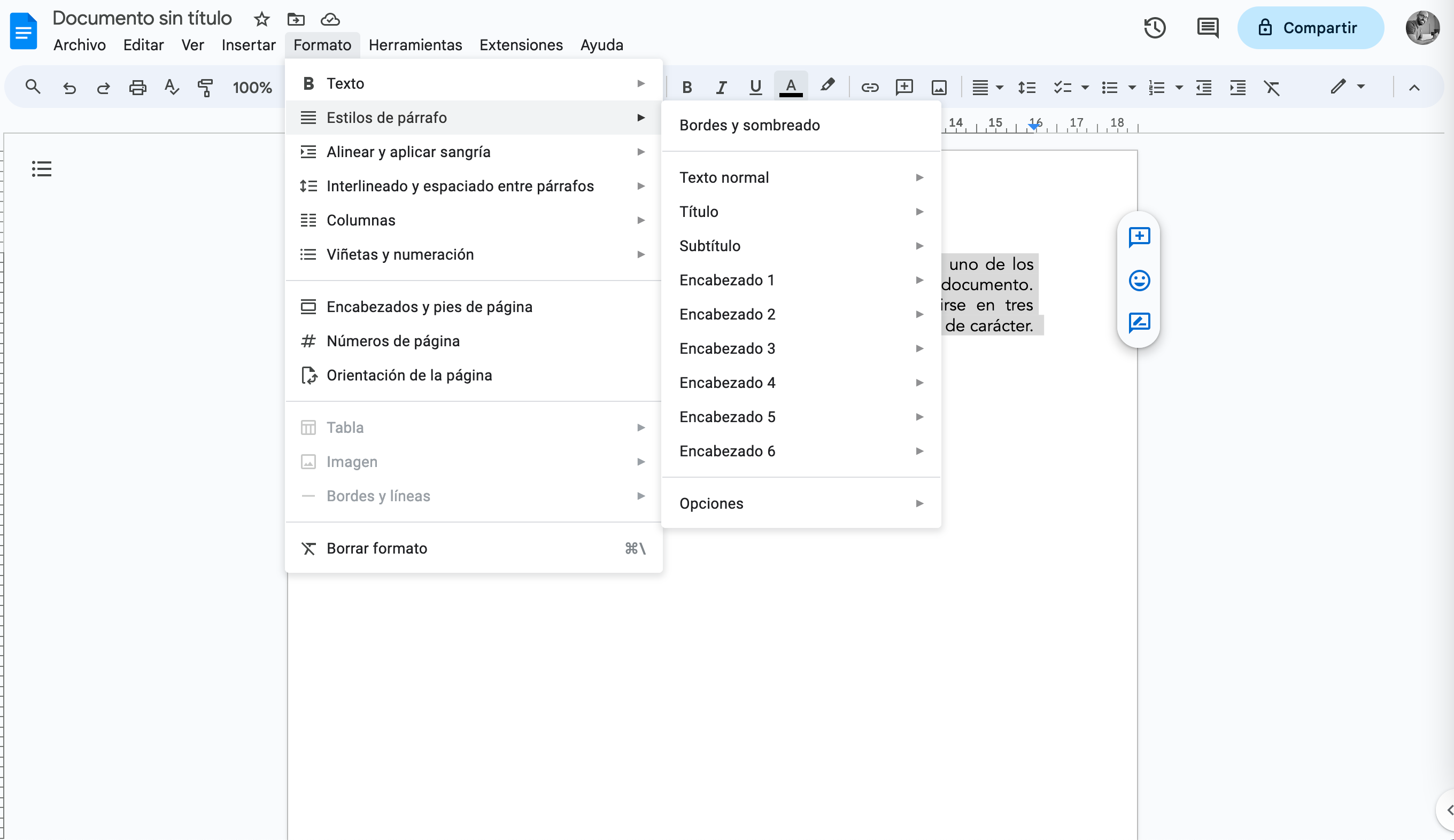The width and height of the screenshot is (1454, 840).
Task: Click the insert link icon
Action: 870,88
